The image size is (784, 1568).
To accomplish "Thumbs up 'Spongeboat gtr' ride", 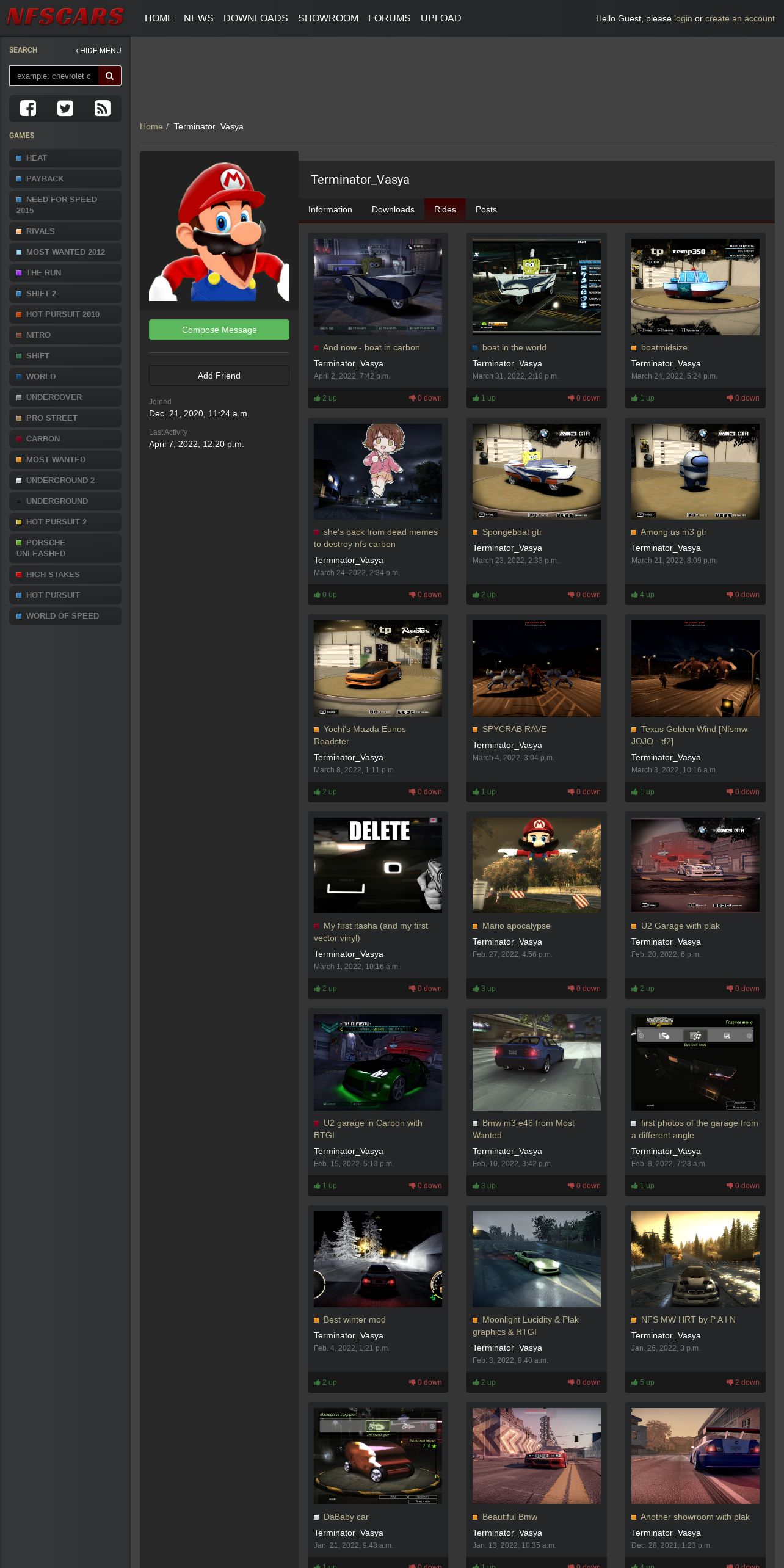I will [x=484, y=595].
